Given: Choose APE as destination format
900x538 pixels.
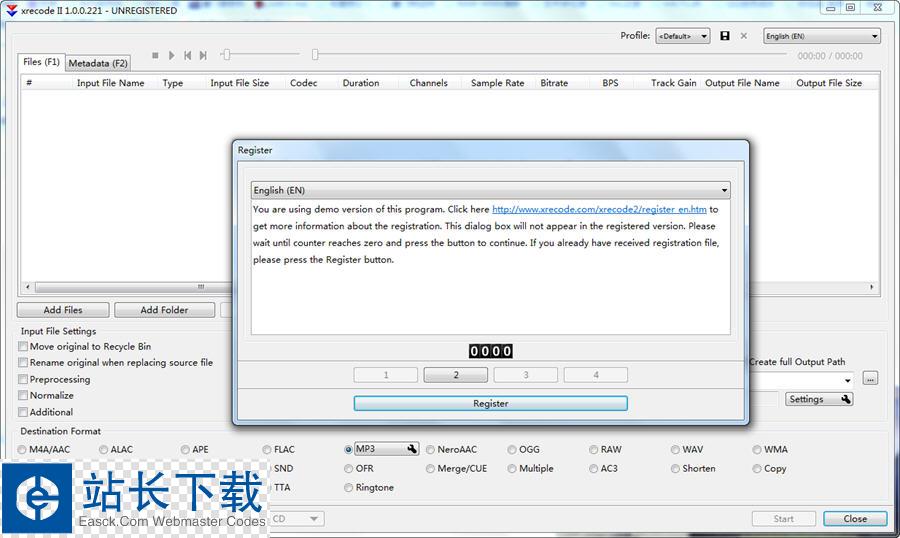Looking at the screenshot, I should point(185,450).
